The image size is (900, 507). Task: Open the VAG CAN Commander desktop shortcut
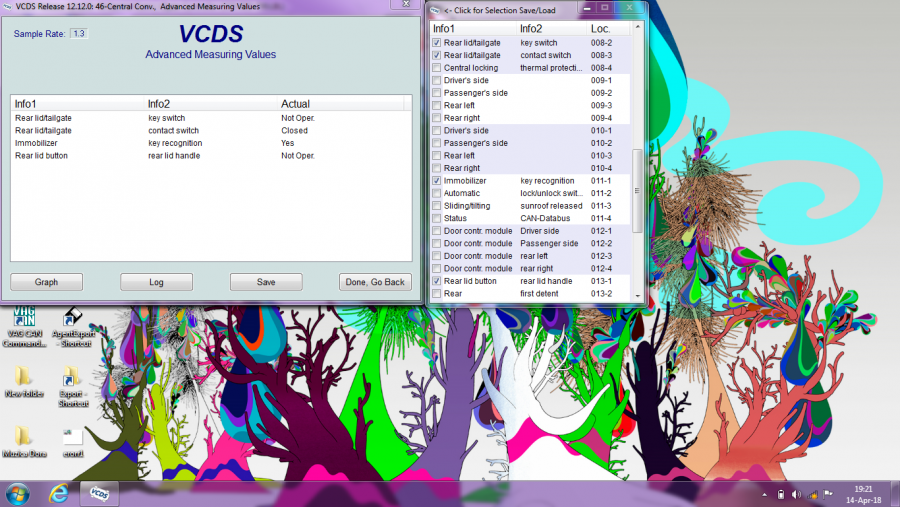pyautogui.click(x=24, y=320)
